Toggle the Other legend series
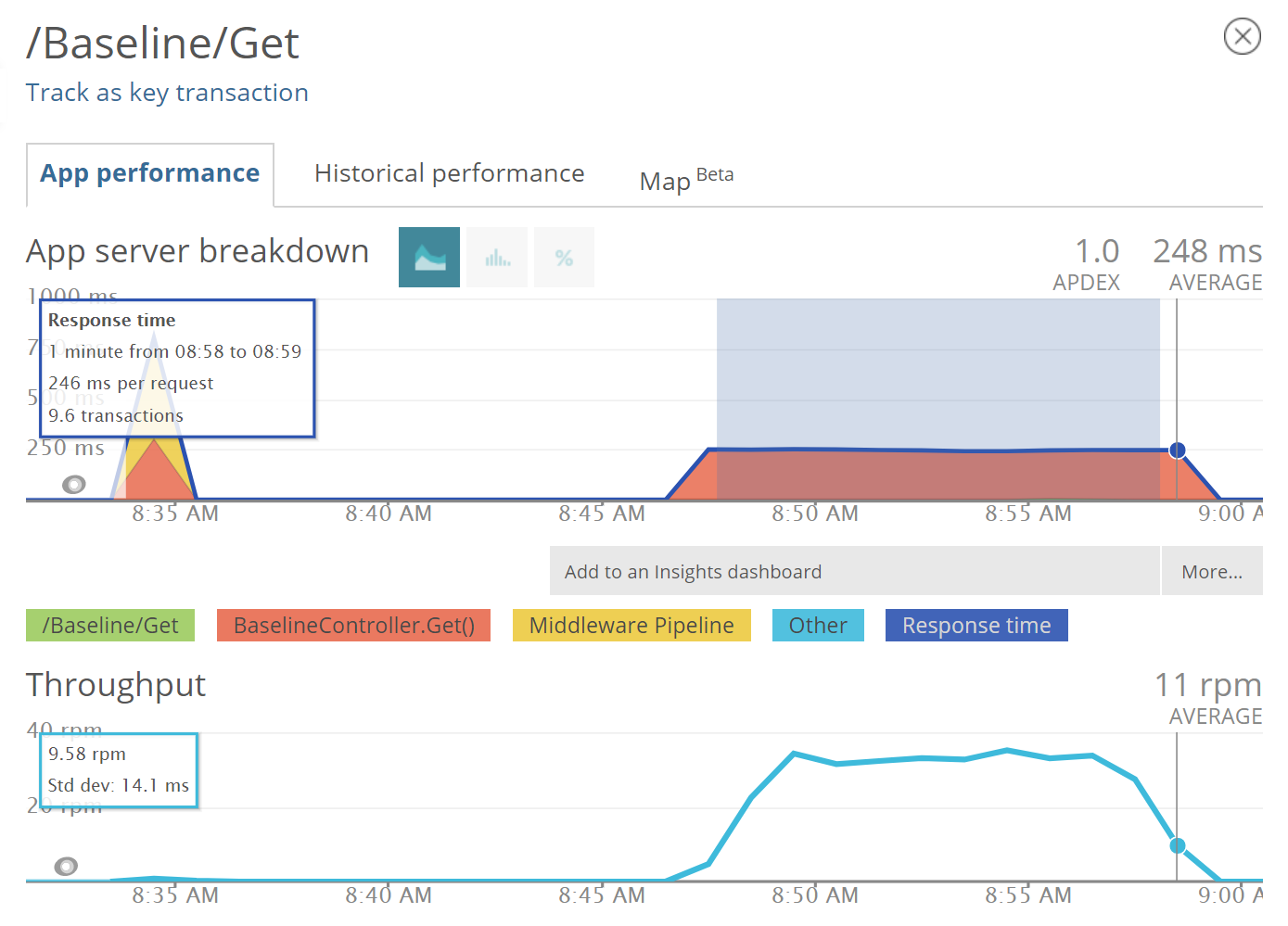Viewport: 1288px width, 926px height. (818, 625)
